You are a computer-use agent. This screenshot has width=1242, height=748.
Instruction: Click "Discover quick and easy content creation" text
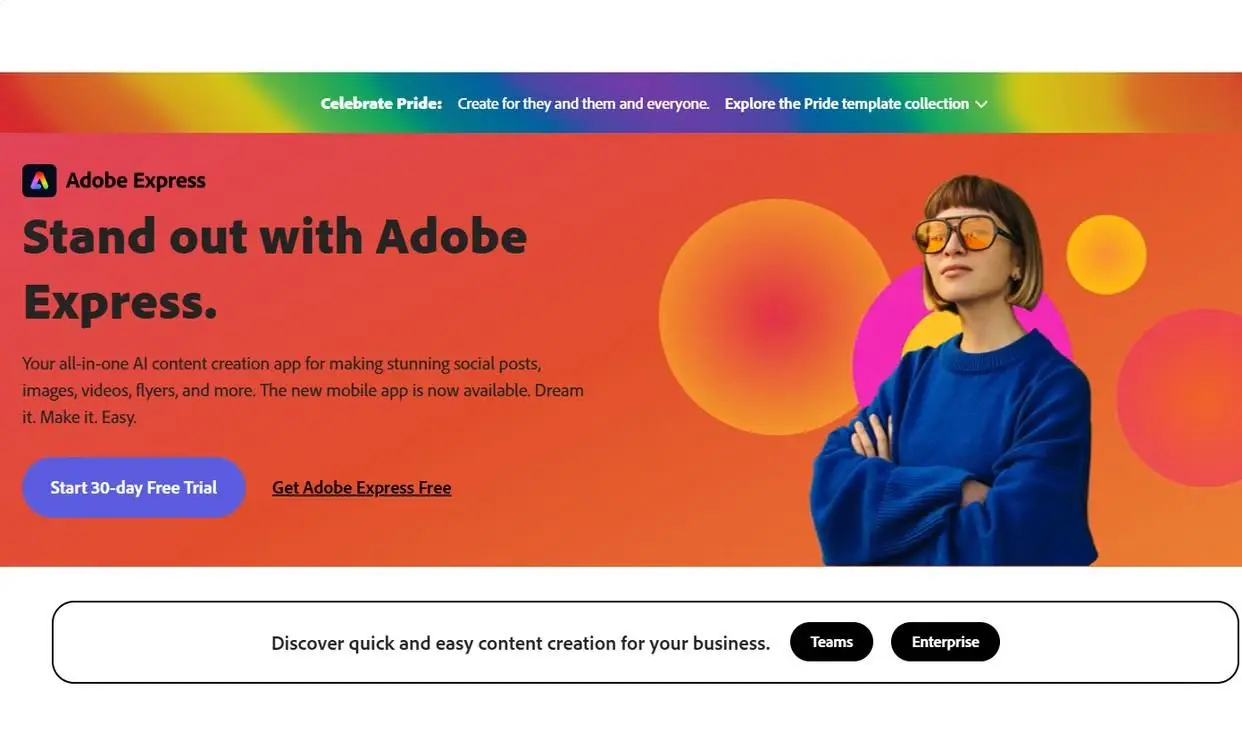[x=520, y=643]
